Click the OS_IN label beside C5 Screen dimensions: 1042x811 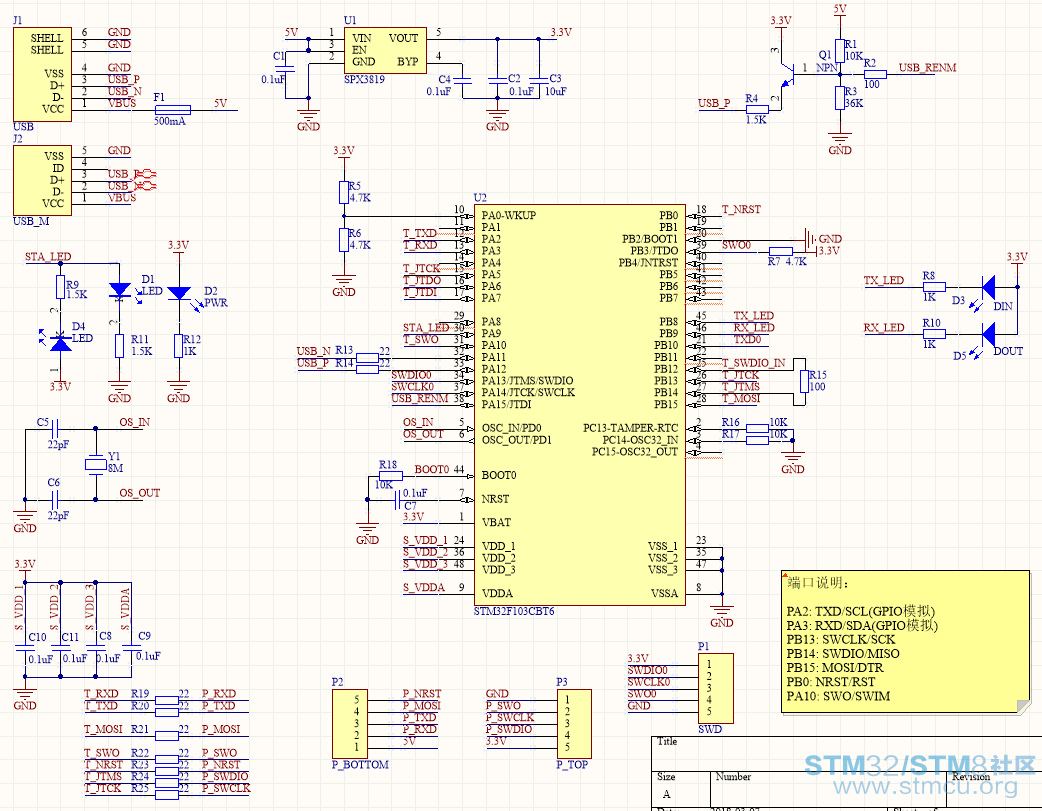point(134,422)
